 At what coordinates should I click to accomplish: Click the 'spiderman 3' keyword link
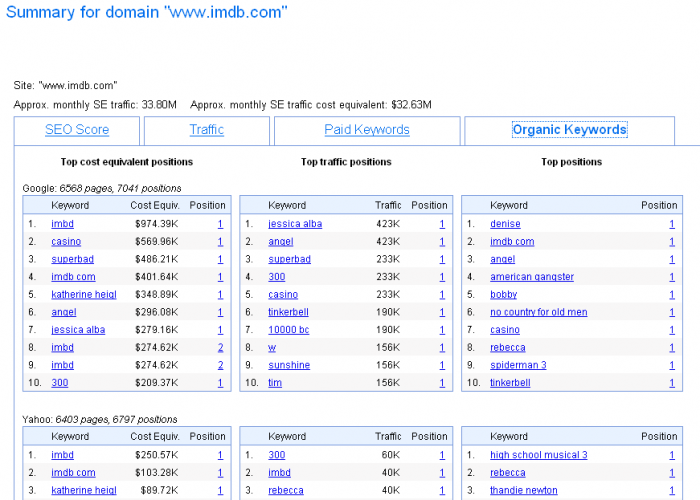tap(518, 365)
